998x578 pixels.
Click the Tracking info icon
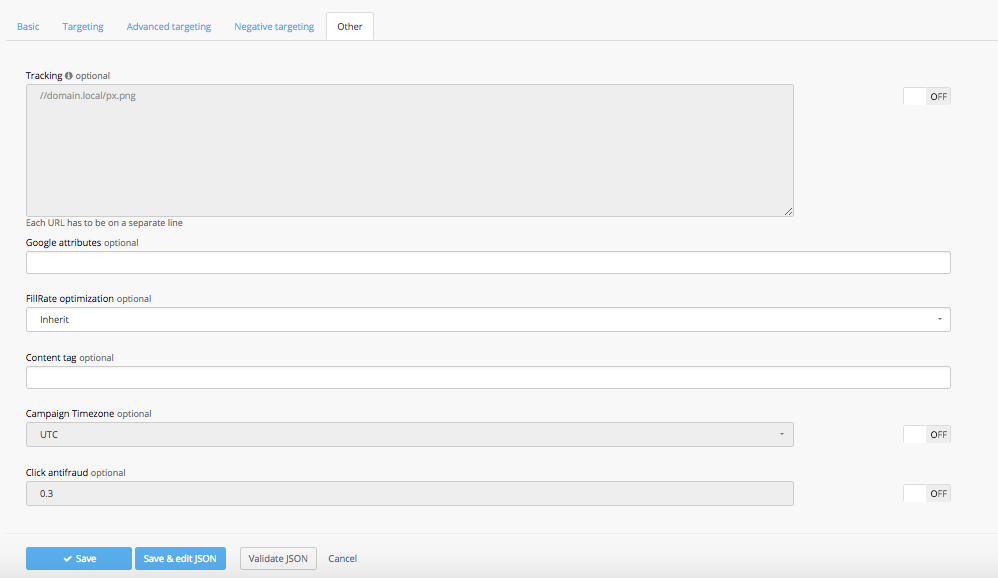pos(69,76)
